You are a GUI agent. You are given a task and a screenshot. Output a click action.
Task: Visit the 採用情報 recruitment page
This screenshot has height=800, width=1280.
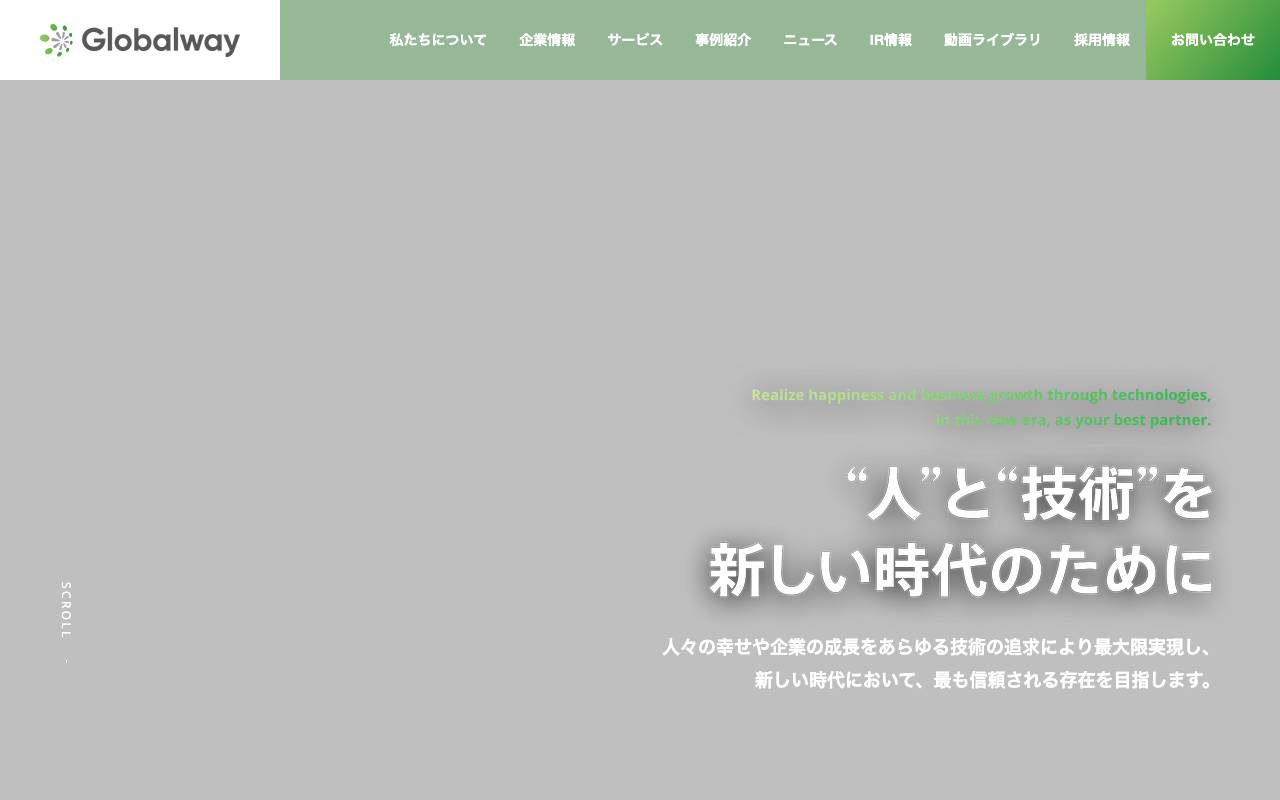click(x=1102, y=40)
